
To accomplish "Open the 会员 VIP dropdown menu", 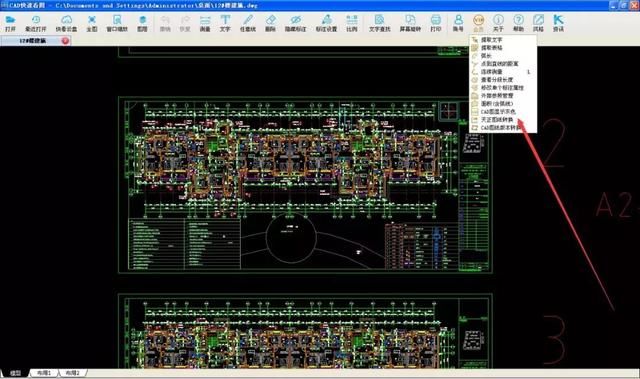I will pos(478,23).
